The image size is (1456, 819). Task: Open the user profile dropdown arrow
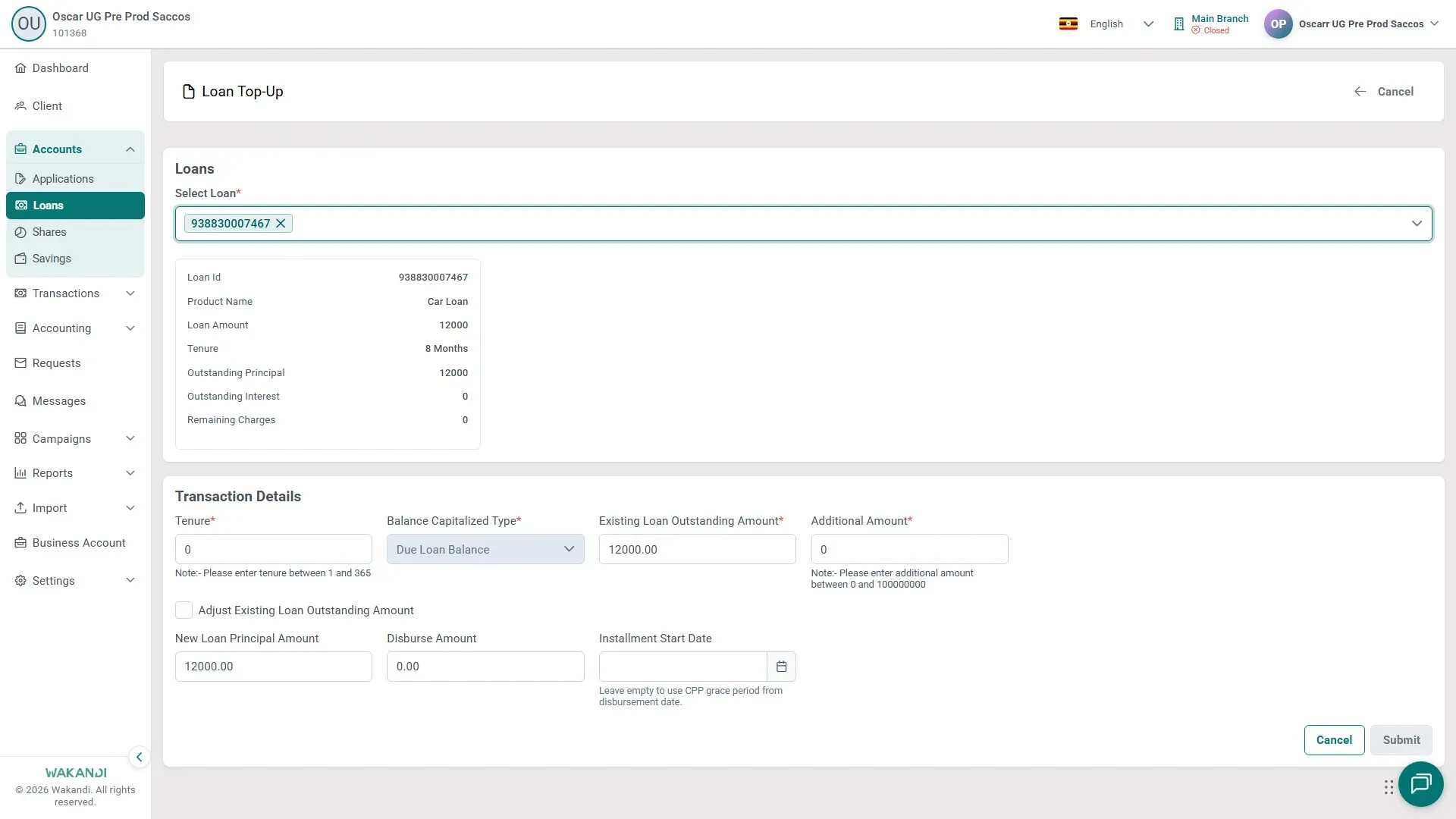1434,24
